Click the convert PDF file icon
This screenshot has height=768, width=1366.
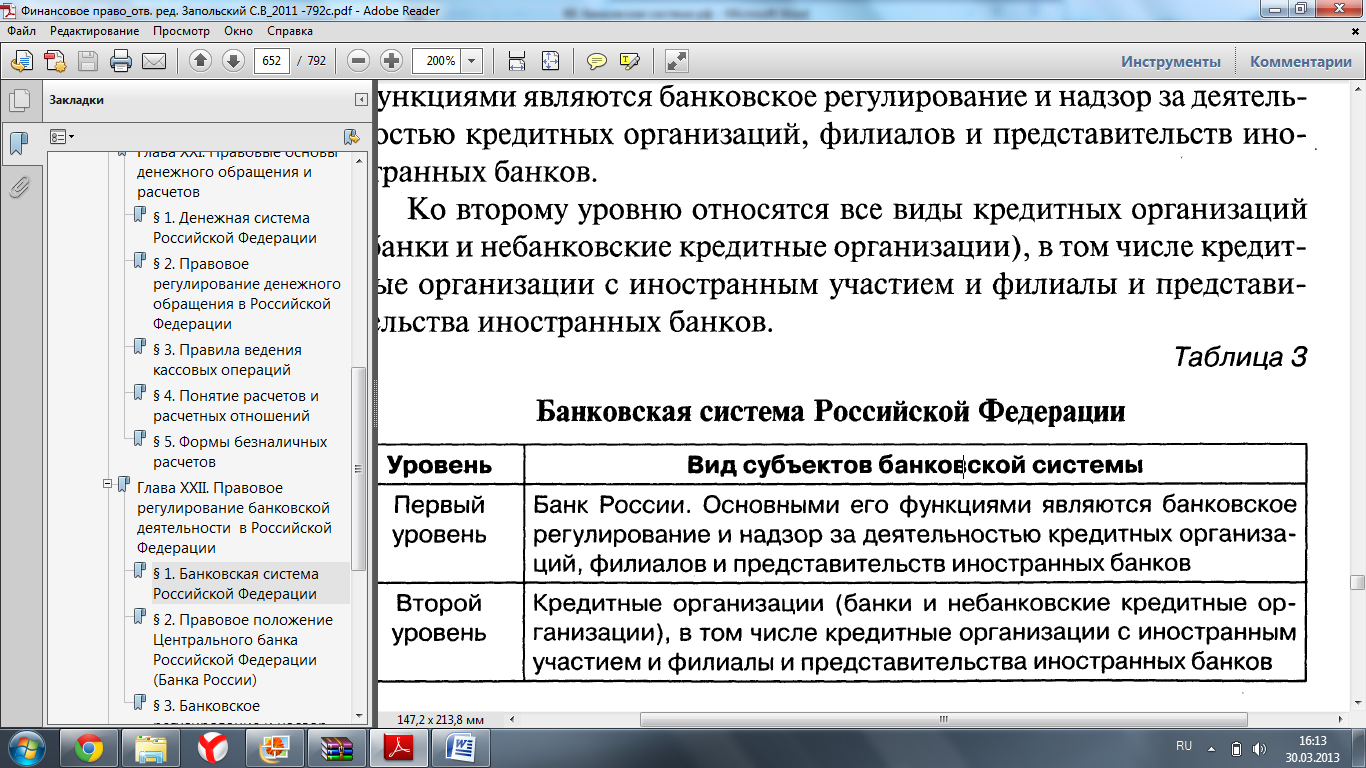coord(55,61)
